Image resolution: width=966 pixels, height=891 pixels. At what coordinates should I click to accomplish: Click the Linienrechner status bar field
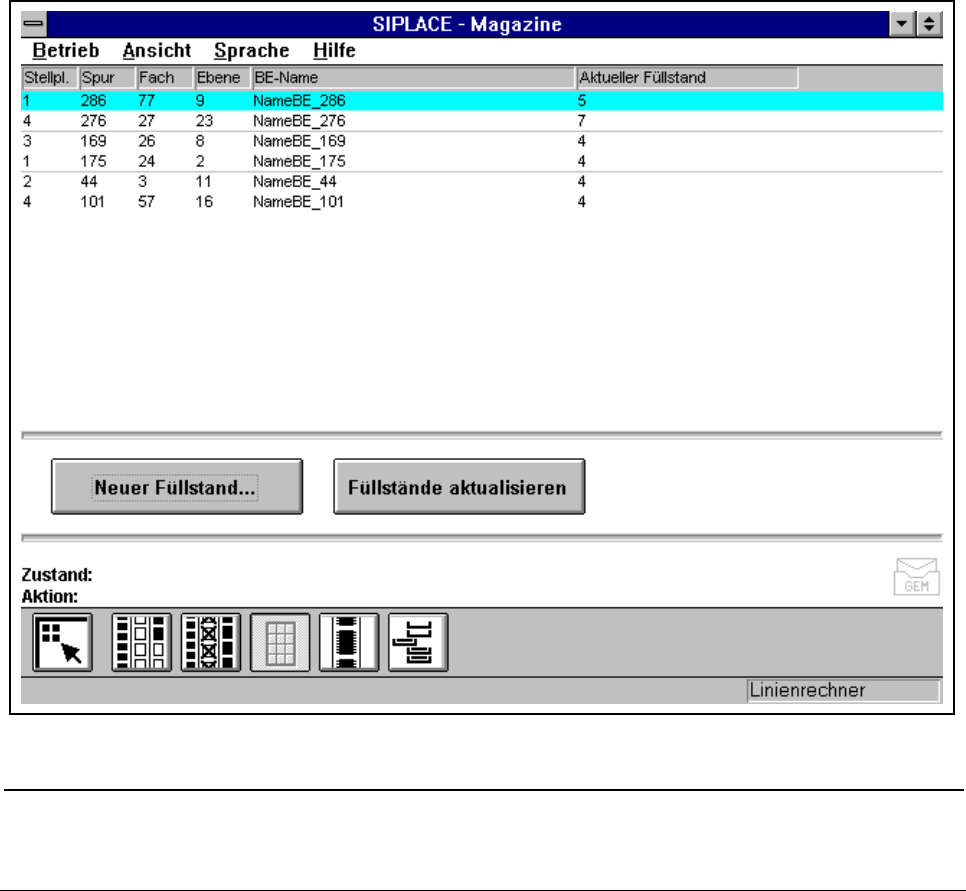tap(843, 690)
